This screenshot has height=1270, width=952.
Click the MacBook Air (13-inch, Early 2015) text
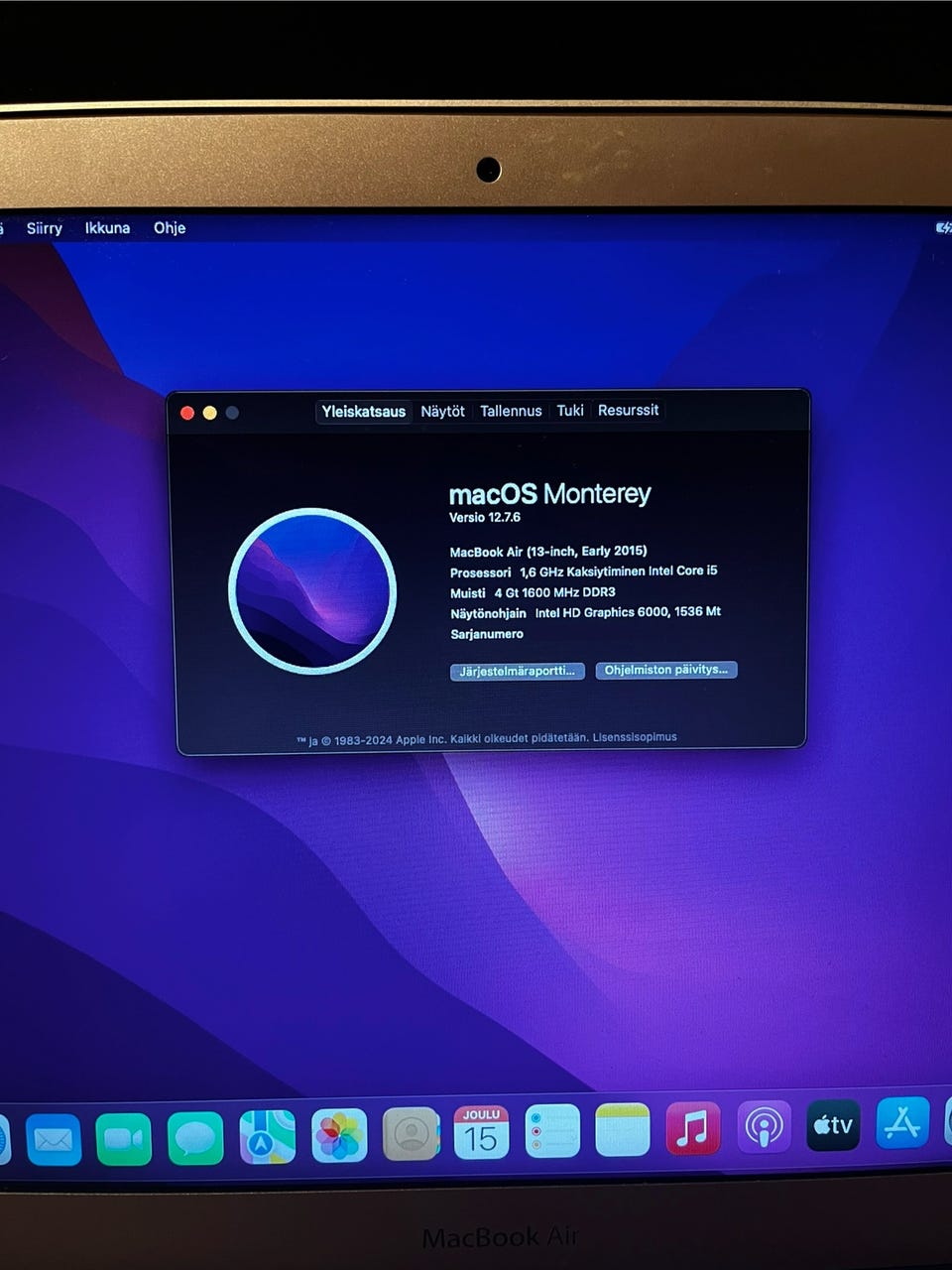[x=548, y=552]
